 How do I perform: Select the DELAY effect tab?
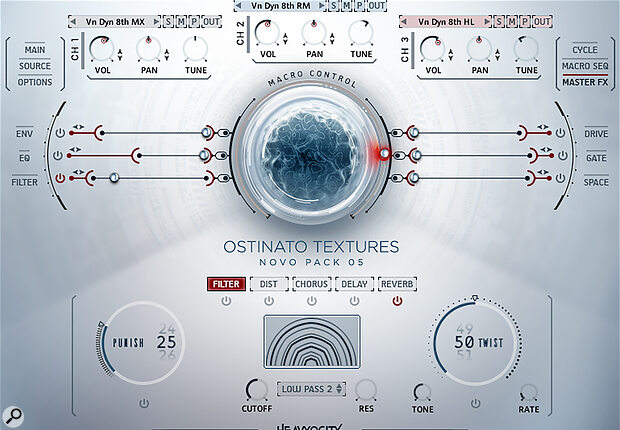pos(354,284)
